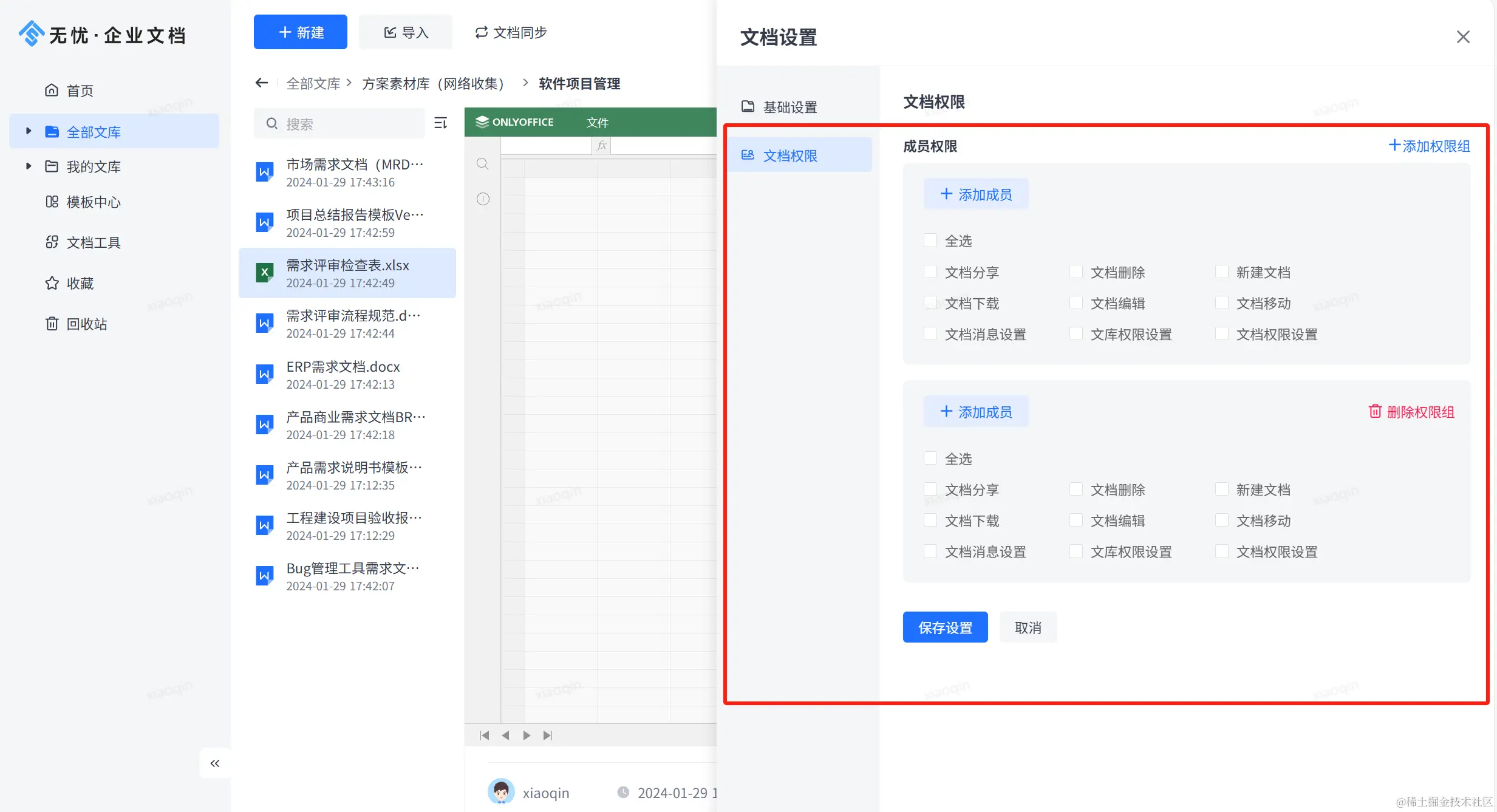The height and width of the screenshot is (812, 1497).
Task: Expand the 全部文库 tree node
Action: coord(29,131)
